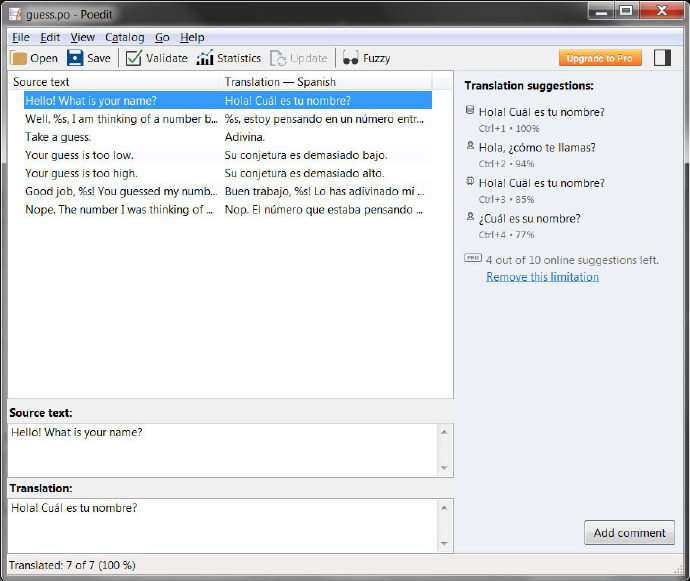The width and height of the screenshot is (690, 581).
Task: Click the Validate checkmark icon
Action: pyautogui.click(x=133, y=58)
